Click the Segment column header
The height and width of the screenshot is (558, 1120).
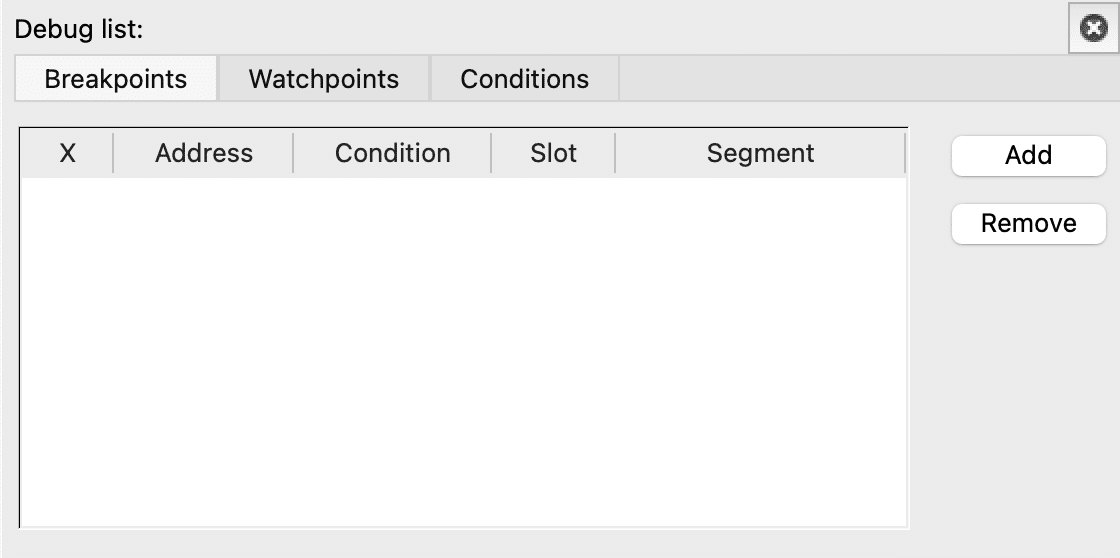[760, 153]
